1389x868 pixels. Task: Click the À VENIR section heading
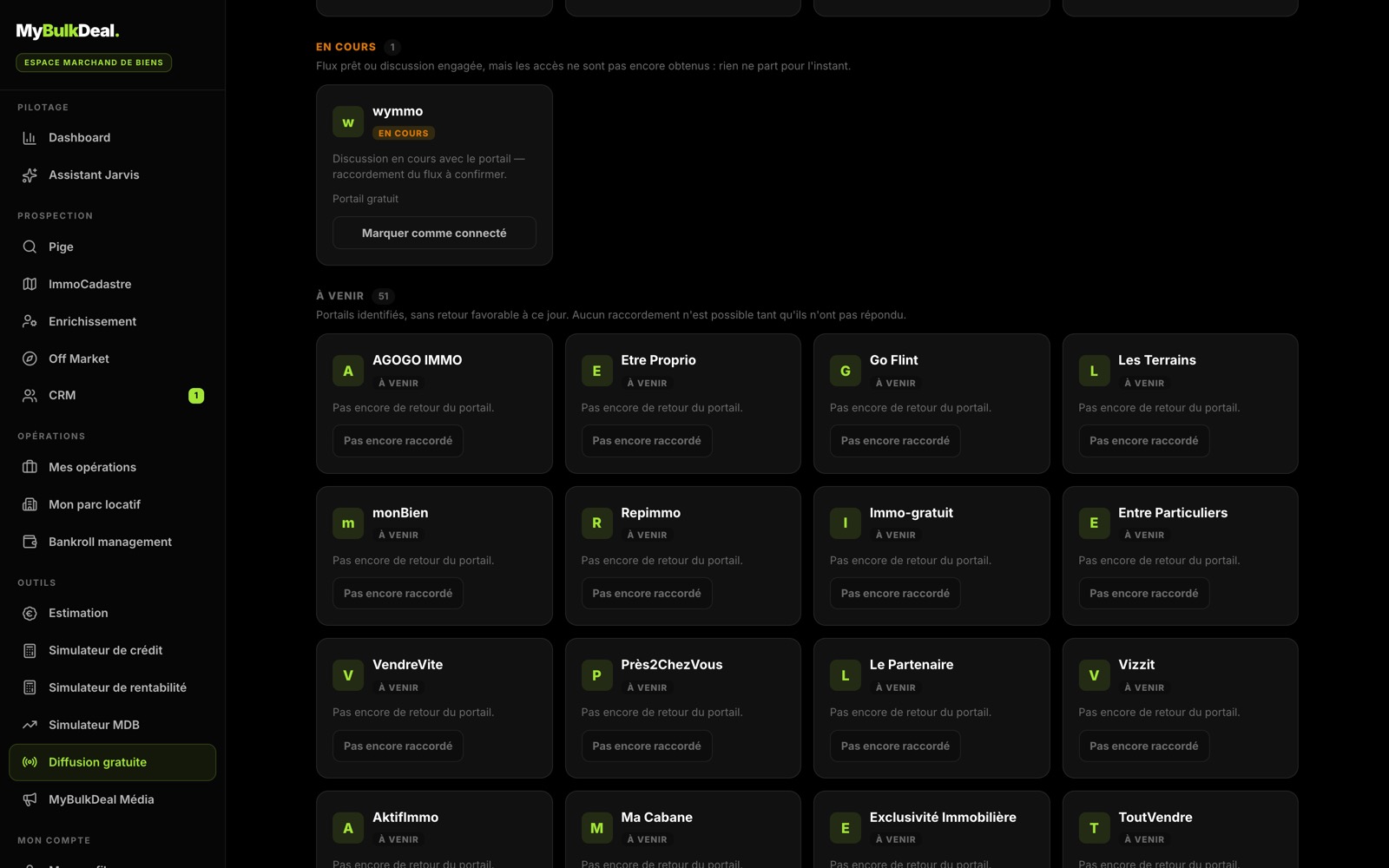[339, 296]
